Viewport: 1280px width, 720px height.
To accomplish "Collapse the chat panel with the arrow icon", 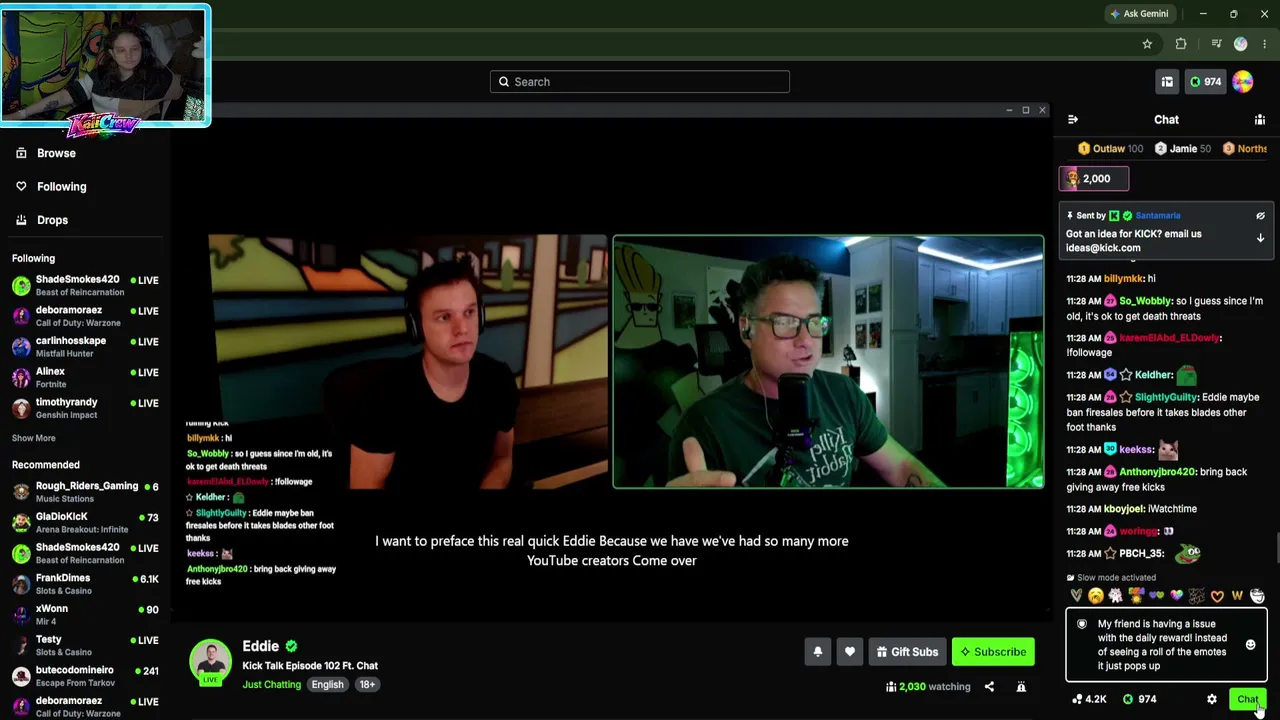I will (1073, 120).
